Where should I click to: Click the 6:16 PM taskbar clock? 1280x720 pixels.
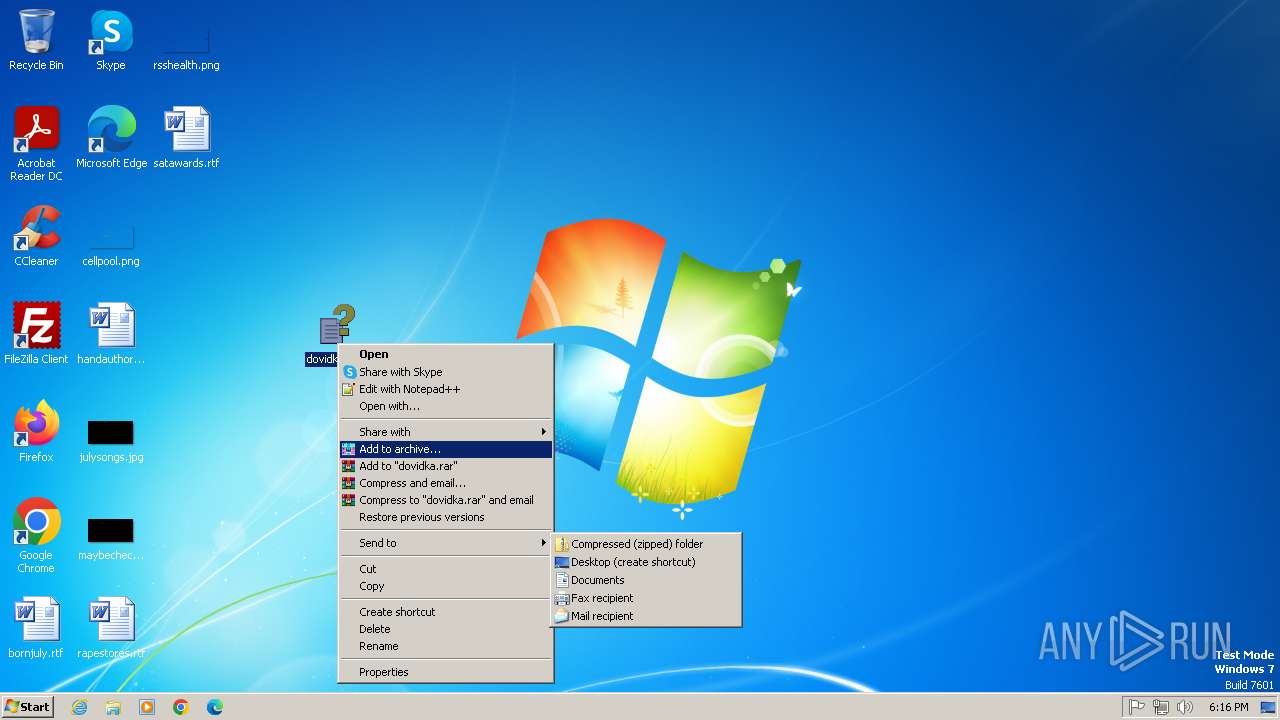pos(1228,707)
